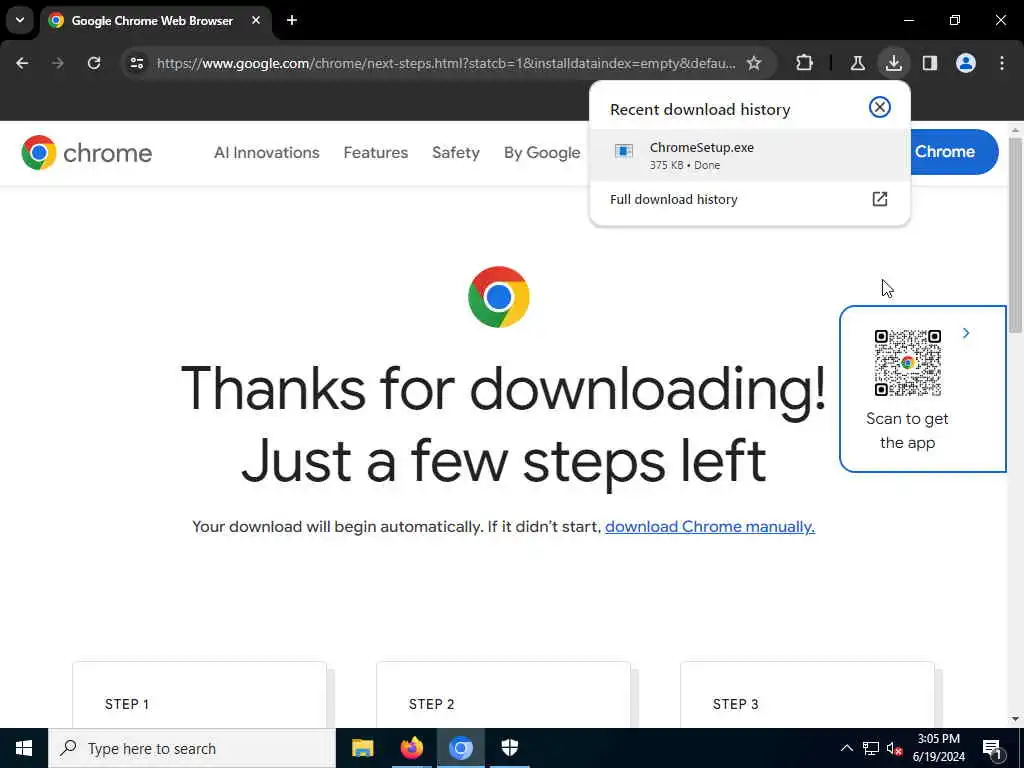Show hidden system tray icons
The height and width of the screenshot is (768, 1024).
click(846, 748)
